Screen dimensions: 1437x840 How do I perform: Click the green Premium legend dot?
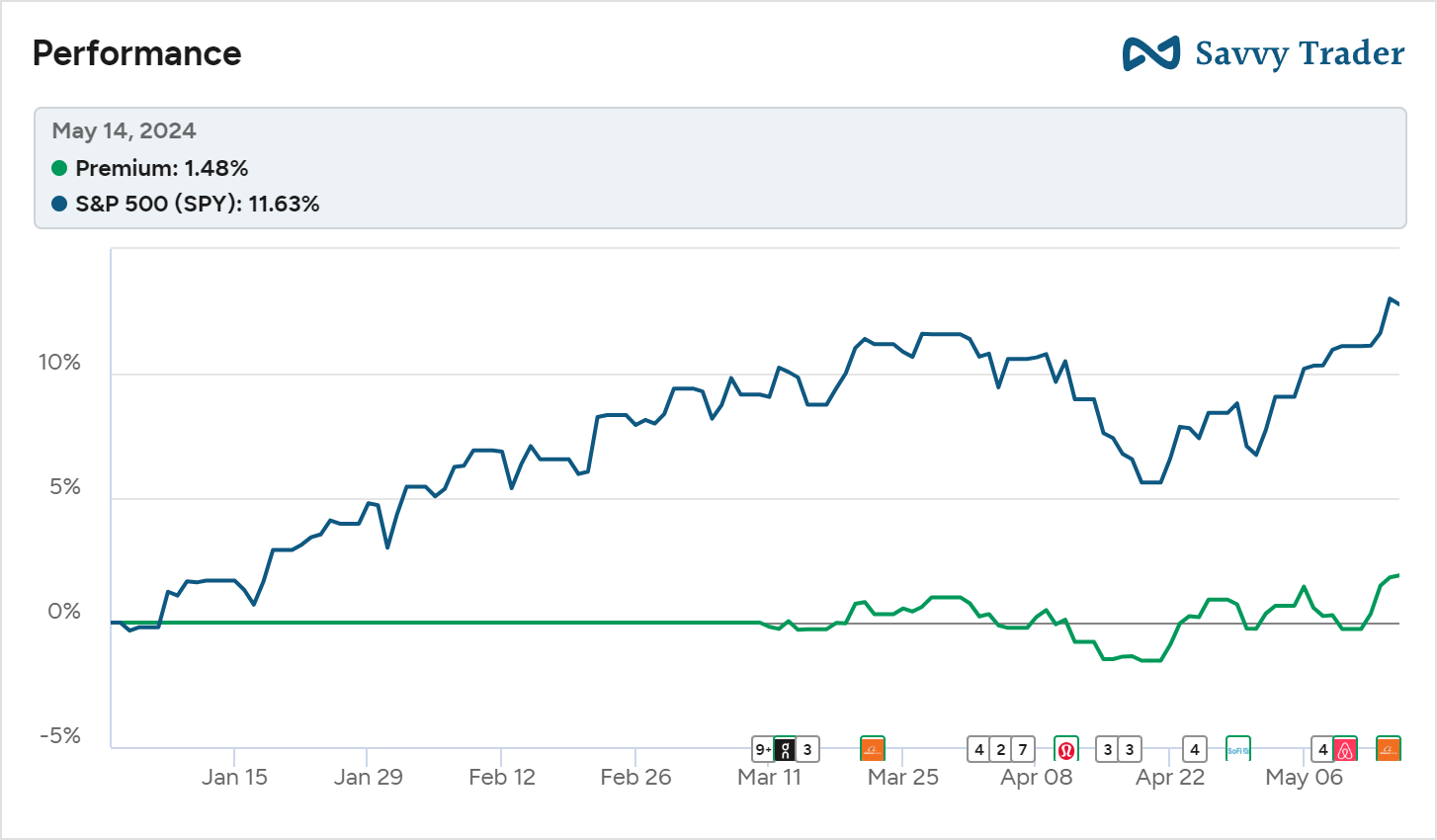point(59,168)
